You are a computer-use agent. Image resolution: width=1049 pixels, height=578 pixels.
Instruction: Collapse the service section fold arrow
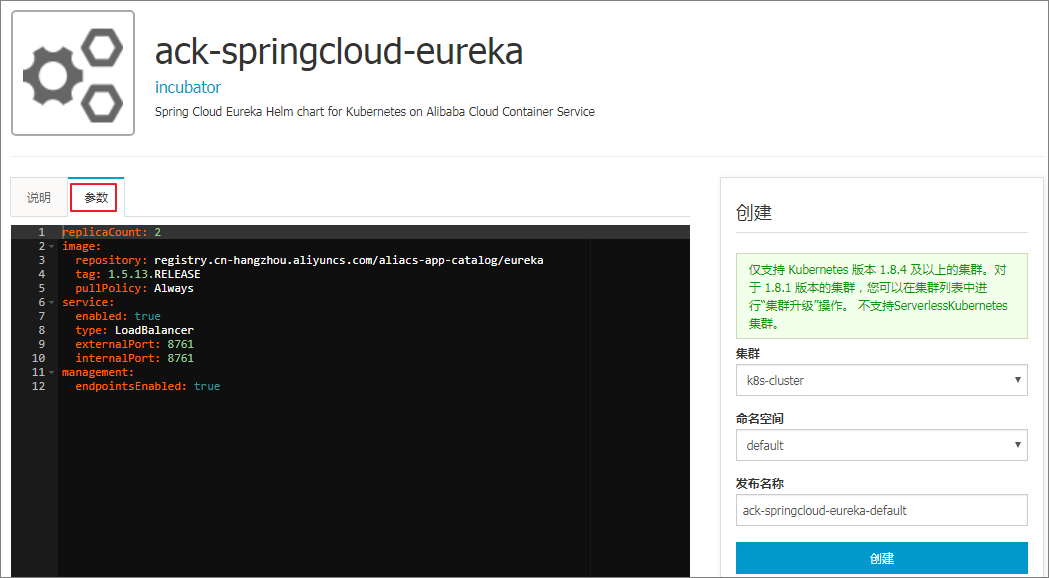52,302
